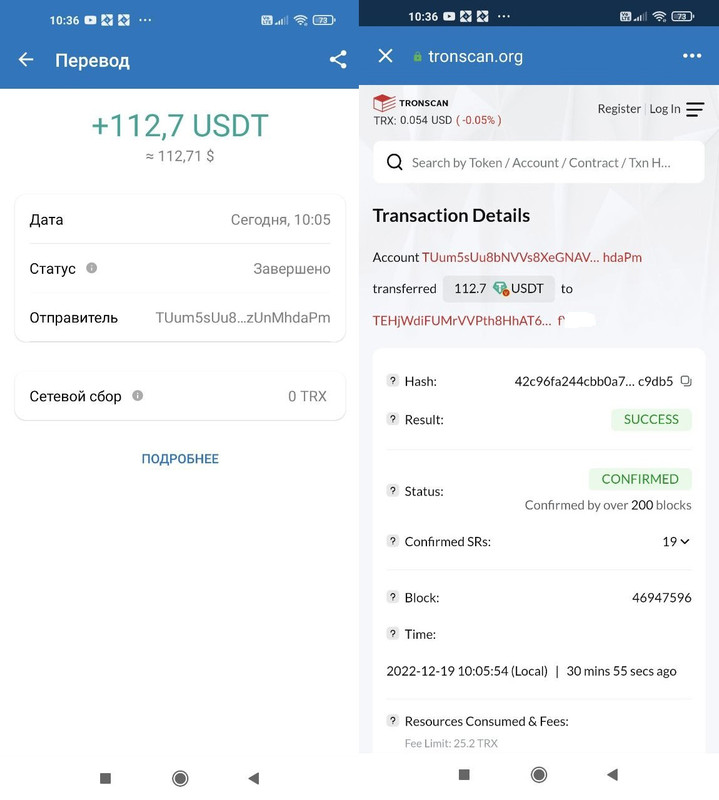Close the tronscan.org browser tab
Image resolution: width=719 pixels, height=800 pixels.
click(386, 56)
